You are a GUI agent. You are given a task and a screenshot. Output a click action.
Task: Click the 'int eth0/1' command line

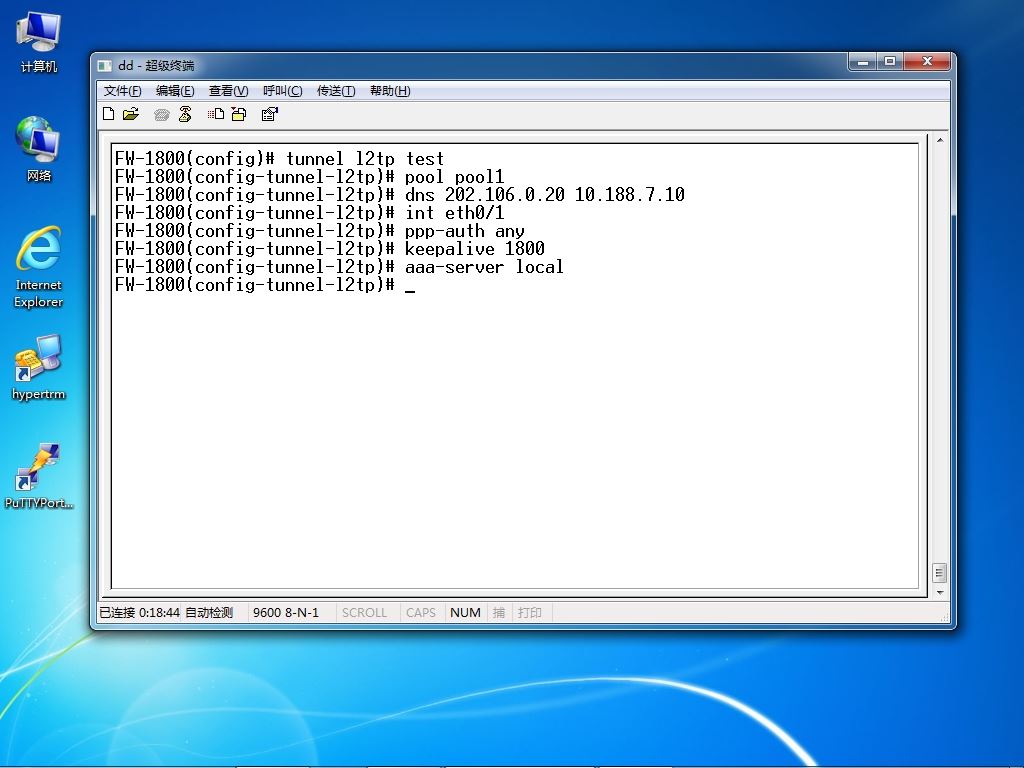tap(309, 213)
